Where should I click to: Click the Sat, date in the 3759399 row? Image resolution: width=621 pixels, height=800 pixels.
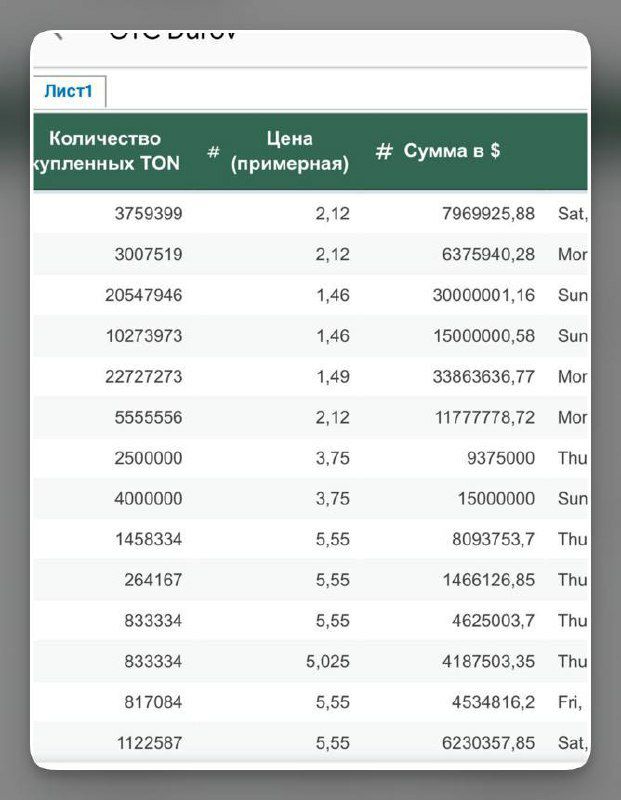point(573,213)
